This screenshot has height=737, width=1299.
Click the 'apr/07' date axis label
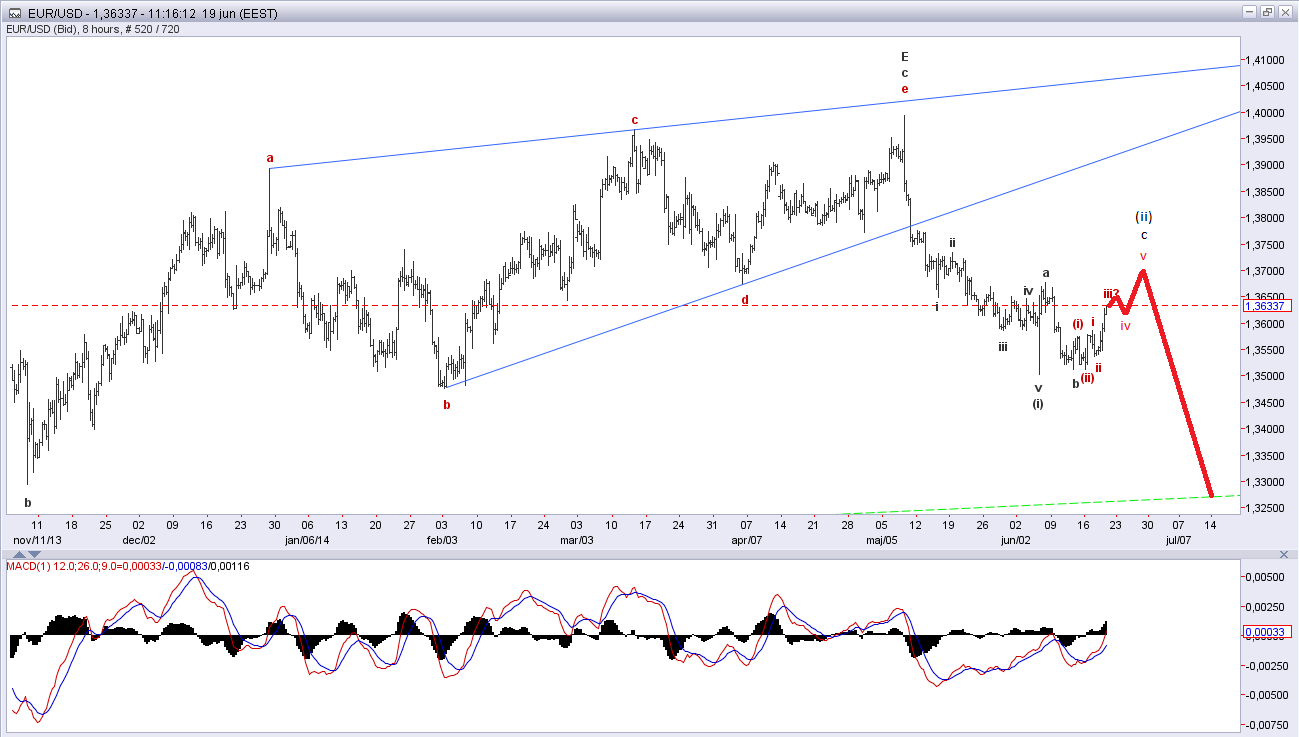tap(748, 540)
